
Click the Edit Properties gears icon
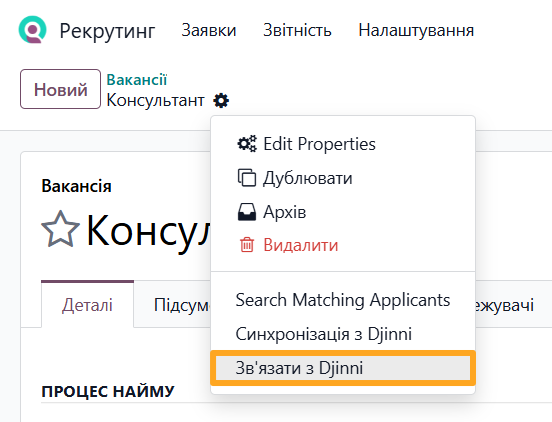coord(247,144)
